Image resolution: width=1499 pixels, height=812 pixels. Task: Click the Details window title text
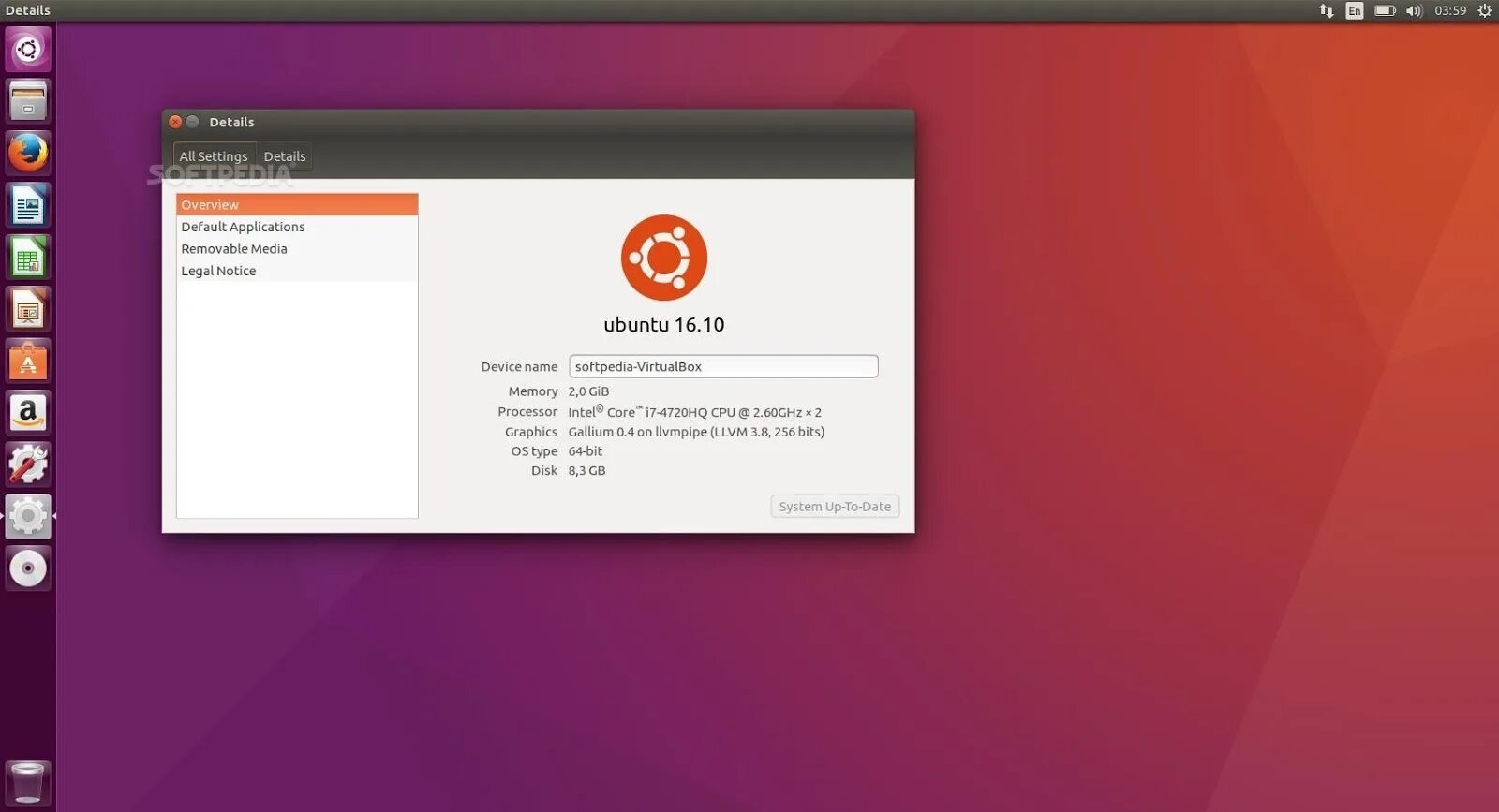231,122
